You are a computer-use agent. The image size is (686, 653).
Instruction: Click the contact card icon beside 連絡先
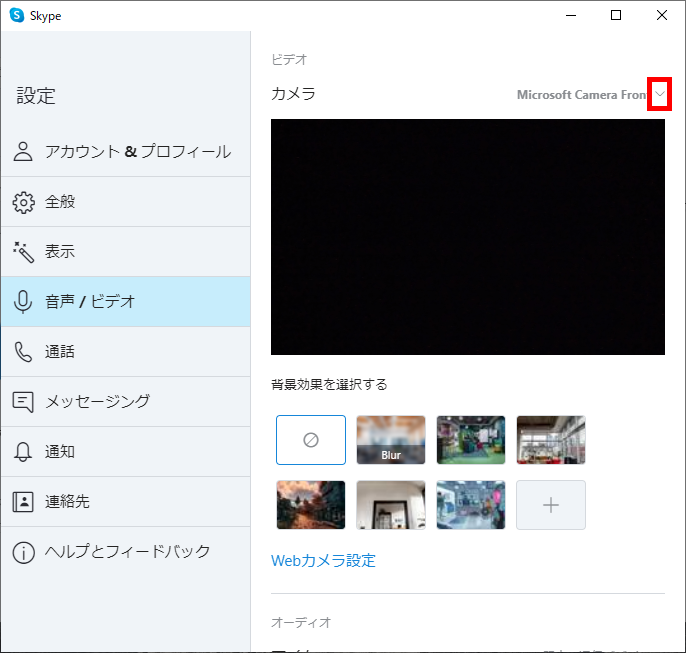[x=23, y=502]
